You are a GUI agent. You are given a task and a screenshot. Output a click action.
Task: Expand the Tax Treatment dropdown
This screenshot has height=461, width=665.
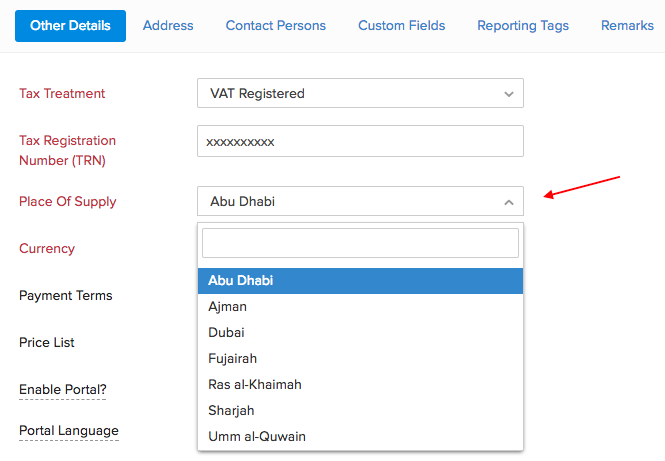pos(360,94)
